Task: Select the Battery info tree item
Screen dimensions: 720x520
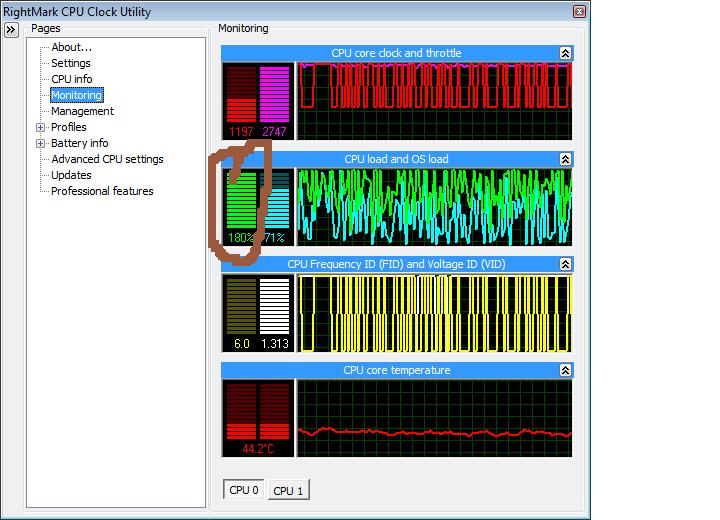Action: point(79,143)
